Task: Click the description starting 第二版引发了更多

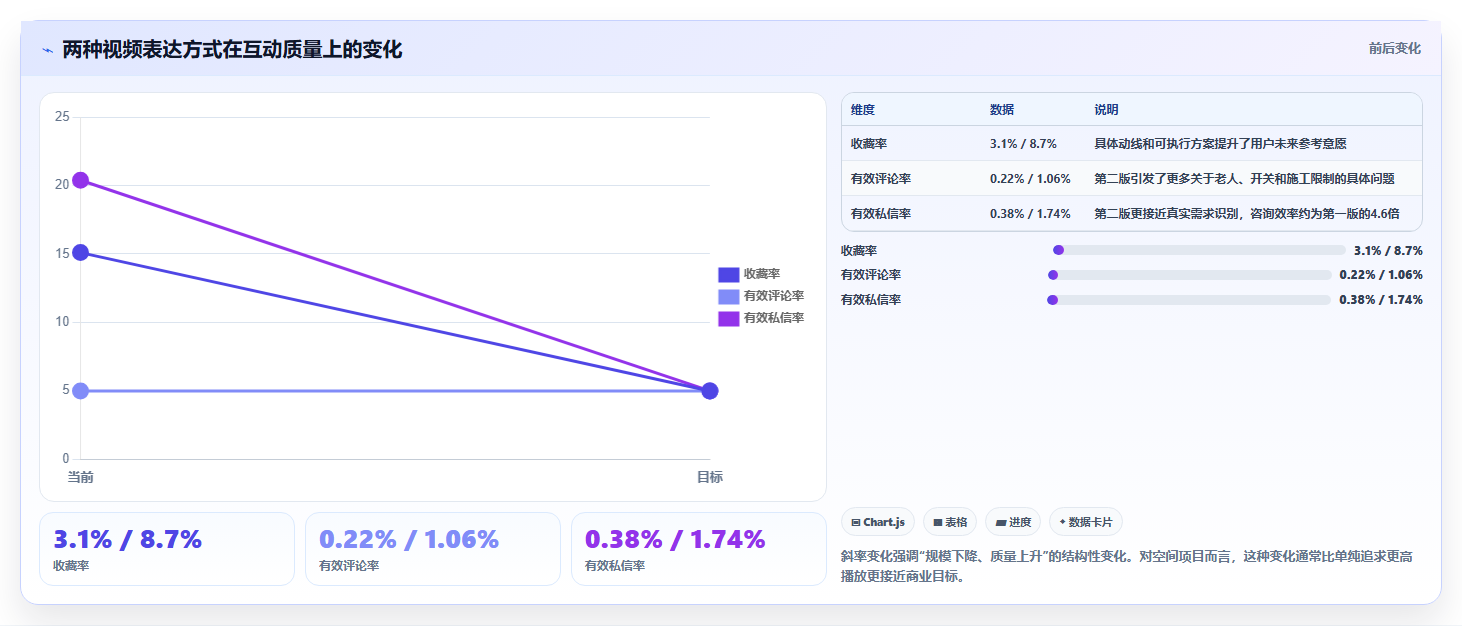Action: point(1244,179)
